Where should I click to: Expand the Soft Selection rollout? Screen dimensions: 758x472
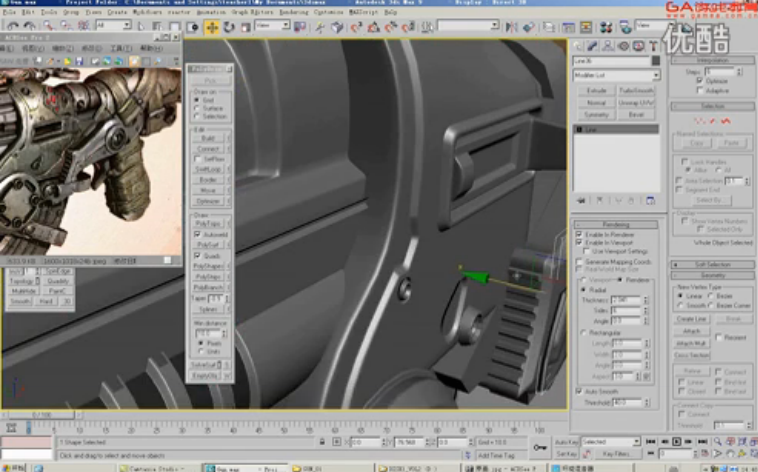tap(713, 265)
